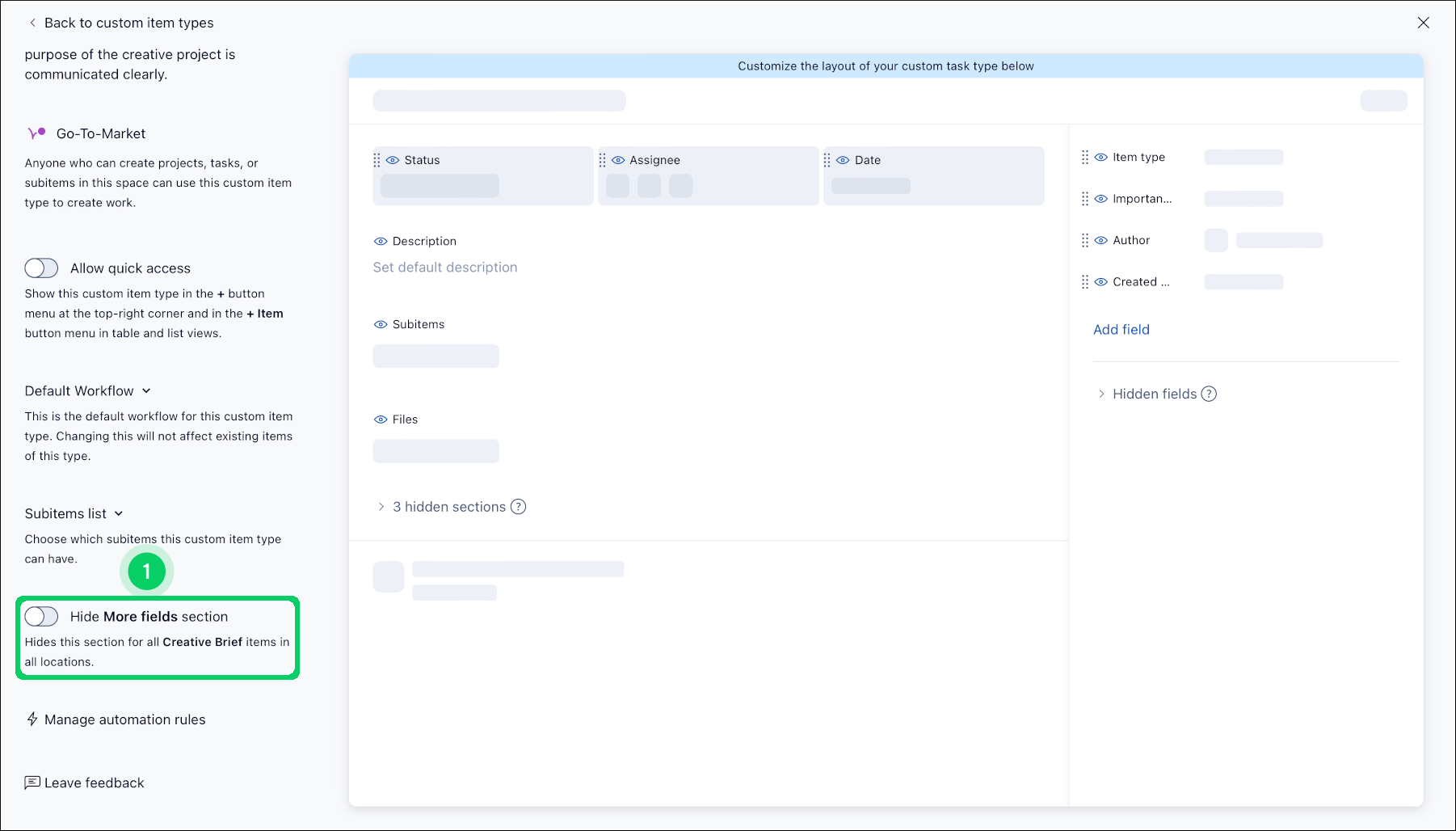The height and width of the screenshot is (831, 1456).
Task: Click the drag handle next to the Status field
Action: coord(377,159)
